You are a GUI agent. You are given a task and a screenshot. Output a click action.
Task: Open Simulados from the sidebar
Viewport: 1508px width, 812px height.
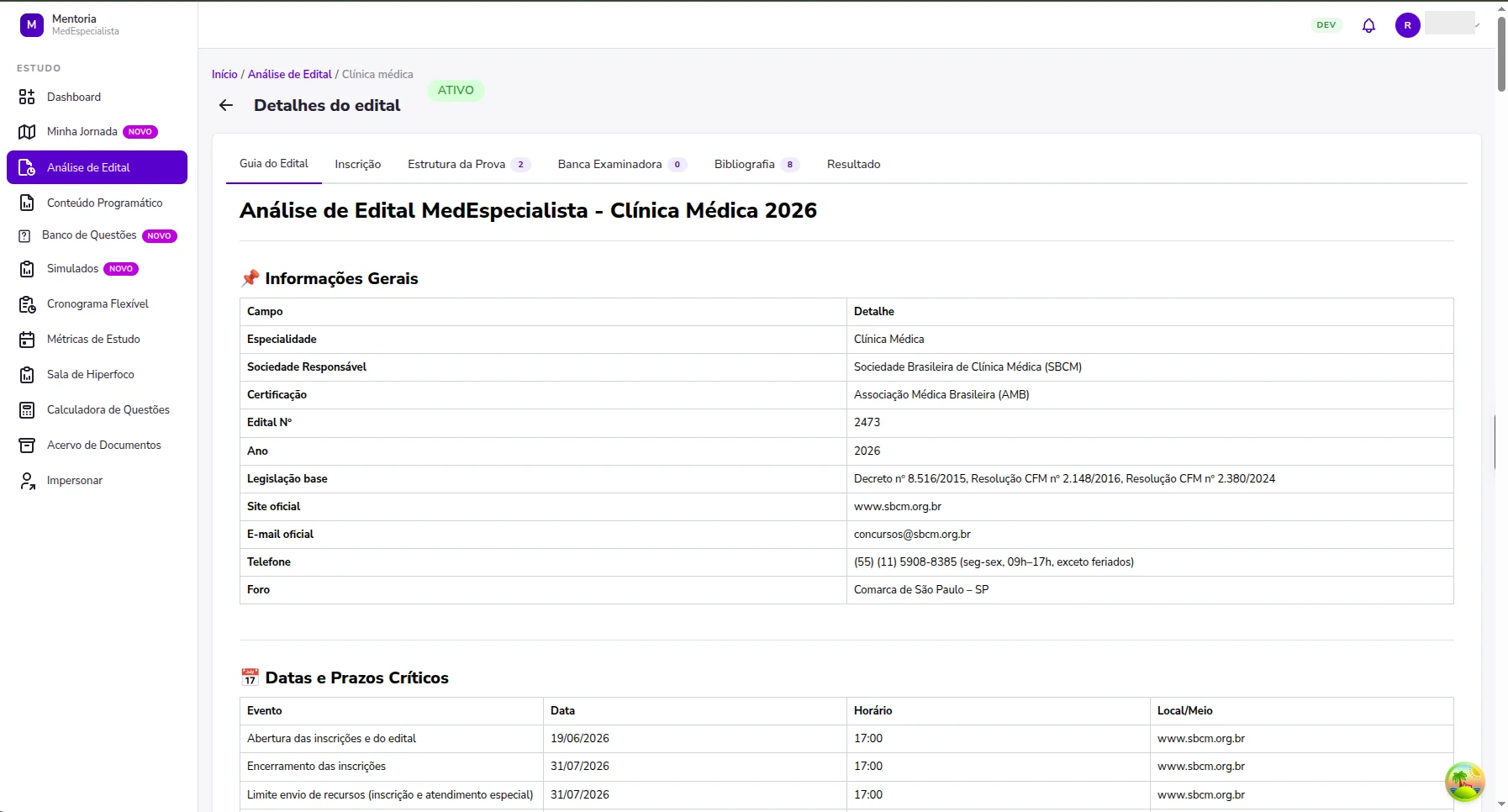[97, 269]
